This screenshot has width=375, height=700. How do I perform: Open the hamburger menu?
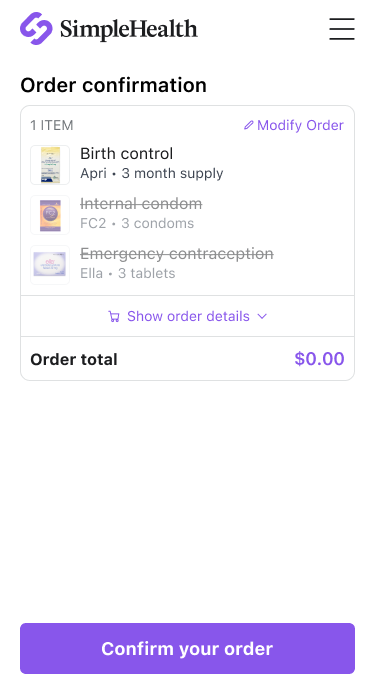tap(342, 29)
